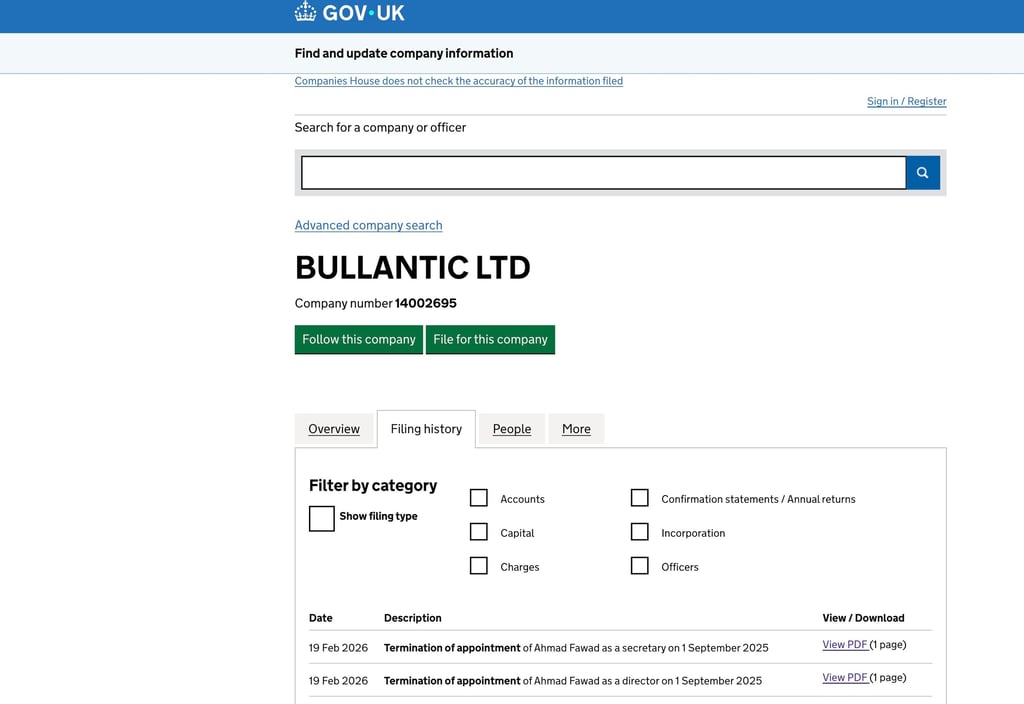Click 'Find and update company information' heading
This screenshot has width=1024, height=704.
(404, 54)
